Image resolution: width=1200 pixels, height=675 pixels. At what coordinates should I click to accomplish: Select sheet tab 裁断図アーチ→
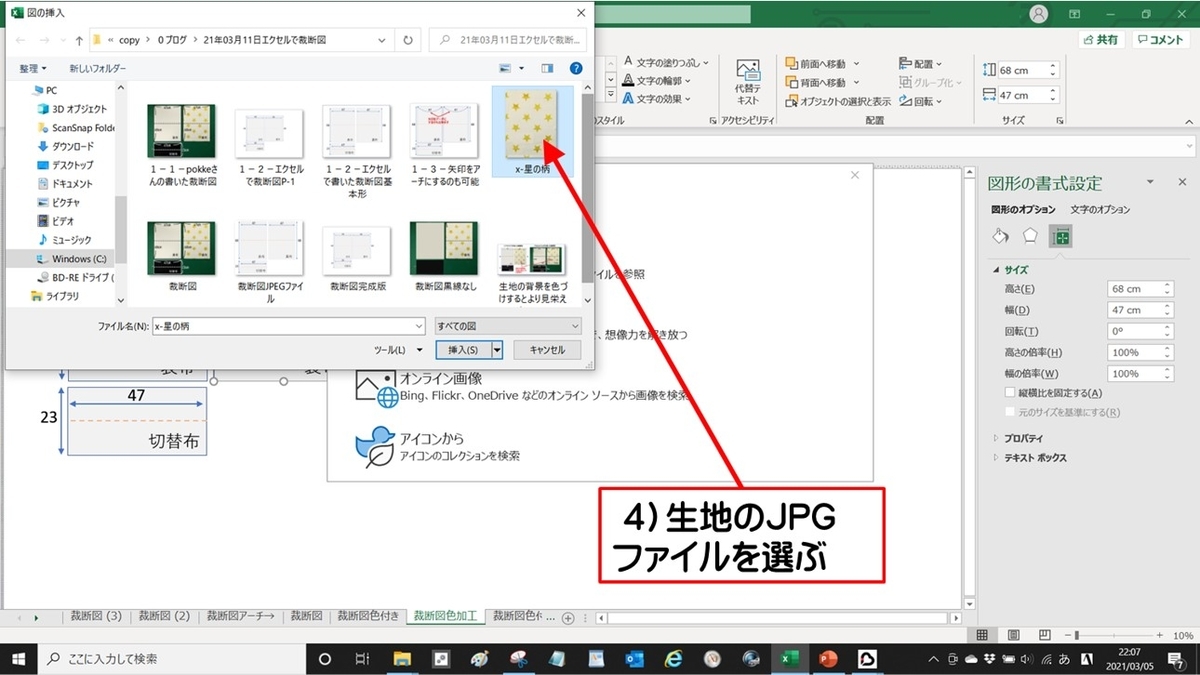240,616
